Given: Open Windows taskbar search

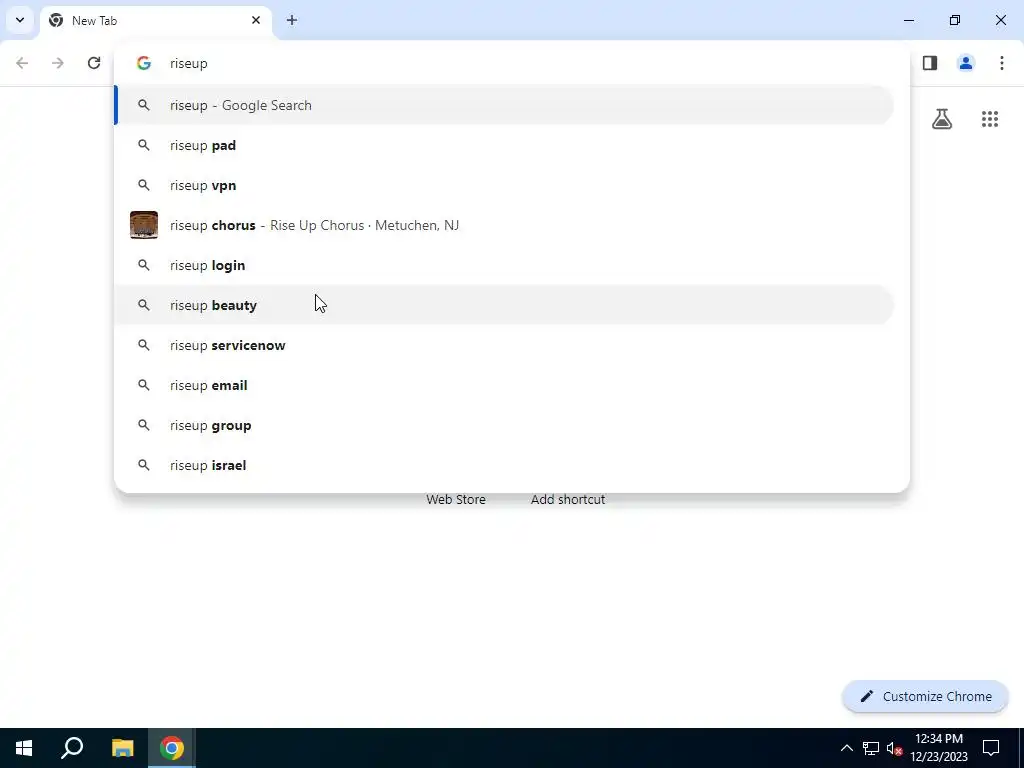Looking at the screenshot, I should point(72,748).
